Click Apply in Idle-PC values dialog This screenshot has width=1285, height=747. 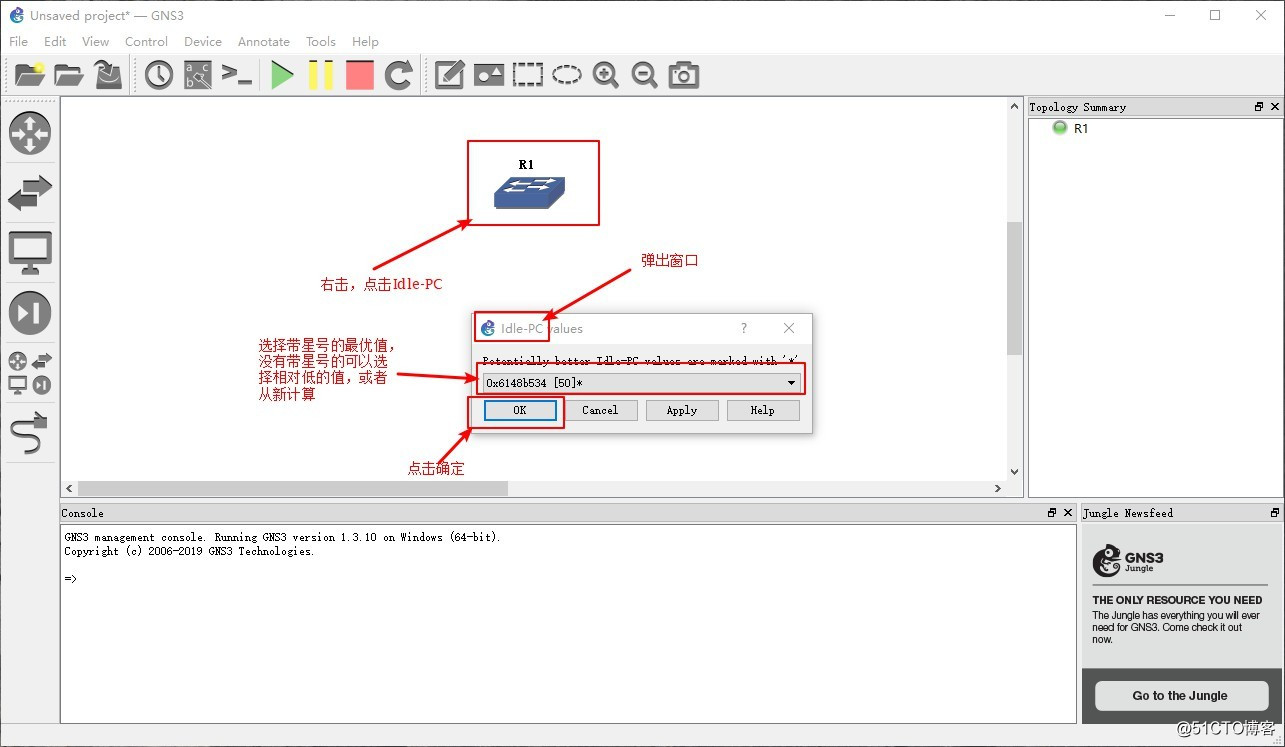682,410
